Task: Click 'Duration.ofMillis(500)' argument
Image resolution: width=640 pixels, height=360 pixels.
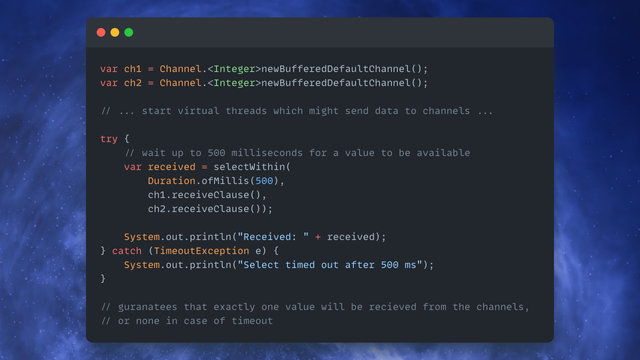Action: (213, 181)
